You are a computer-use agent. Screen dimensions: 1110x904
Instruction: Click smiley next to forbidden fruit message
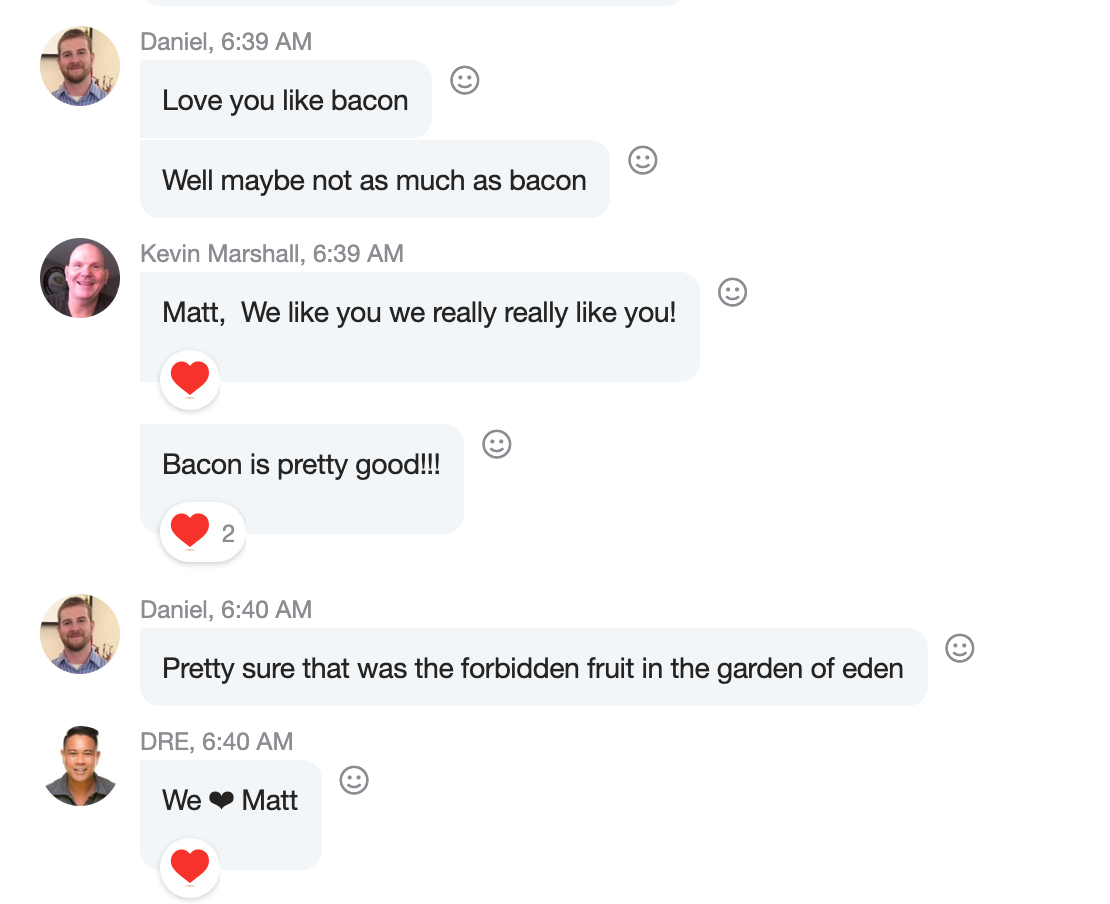pos(960,648)
